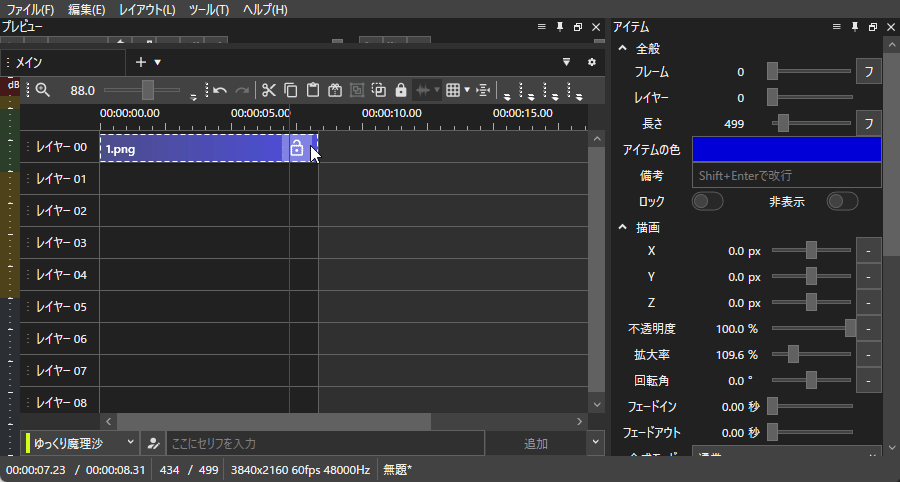The image size is (900, 482).
Task: Click the padlock icon in the timeline toolbar
Action: point(401,90)
